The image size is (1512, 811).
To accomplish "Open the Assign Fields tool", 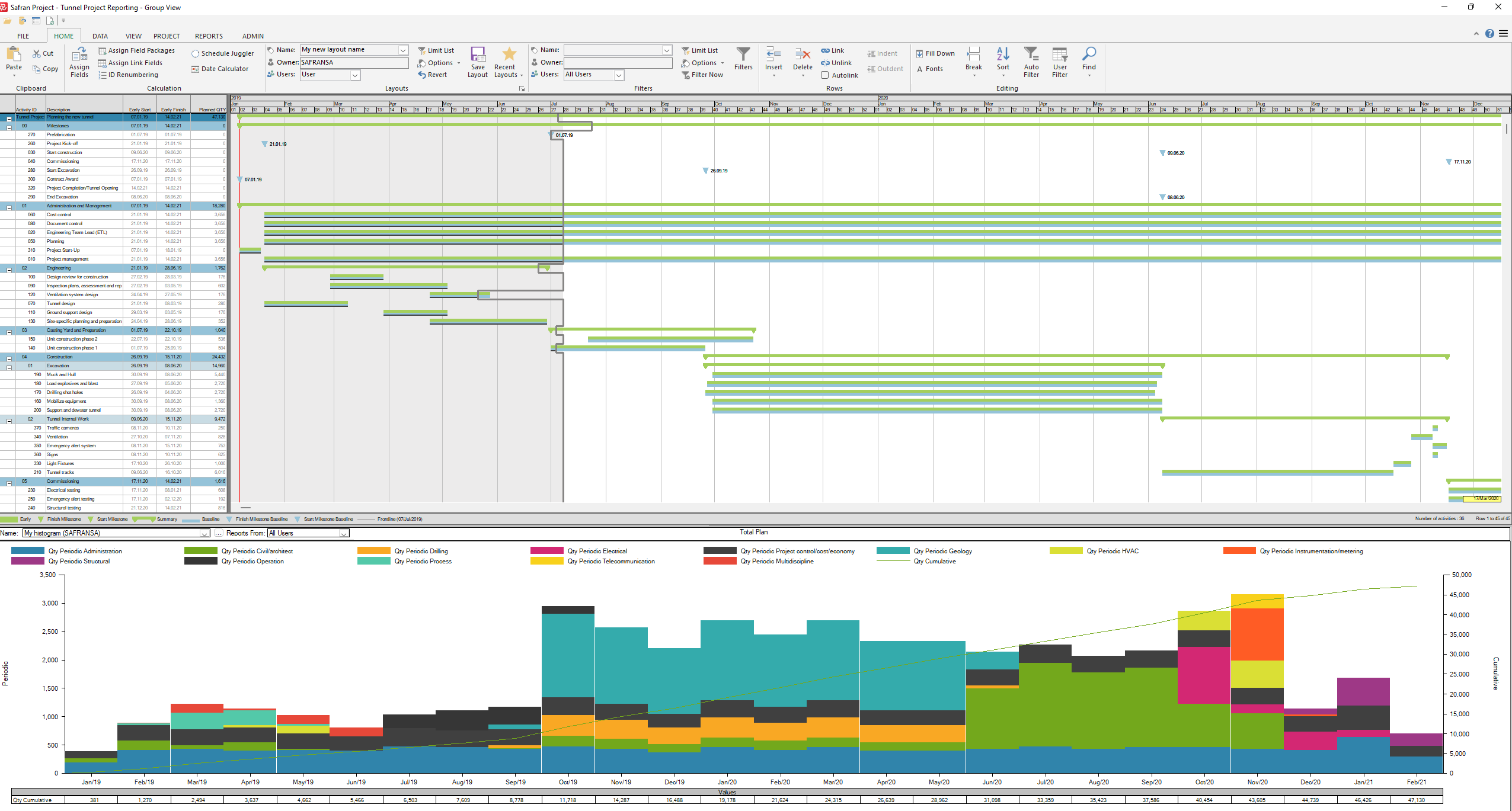I will coord(79,62).
